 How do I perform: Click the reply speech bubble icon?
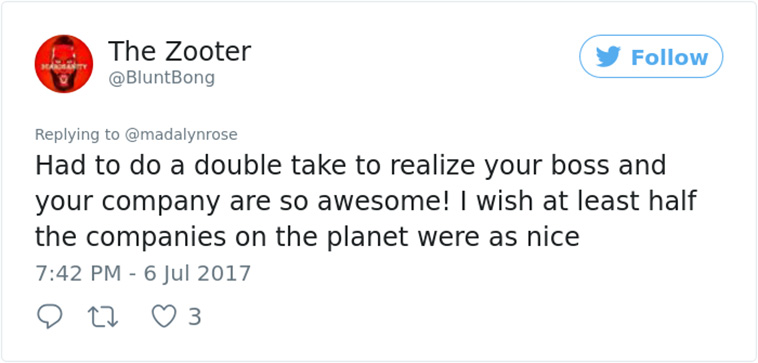[49, 317]
